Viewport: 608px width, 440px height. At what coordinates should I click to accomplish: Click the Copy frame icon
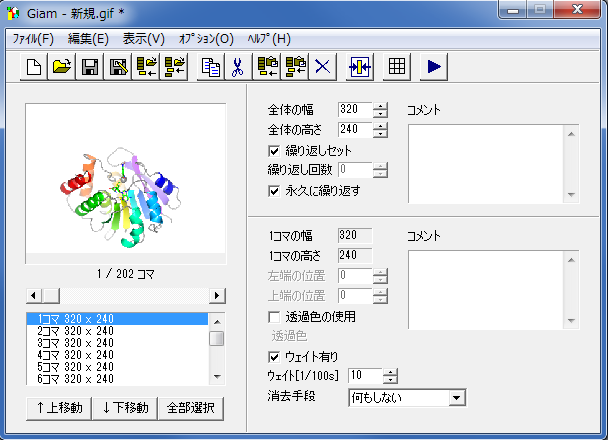click(x=211, y=67)
